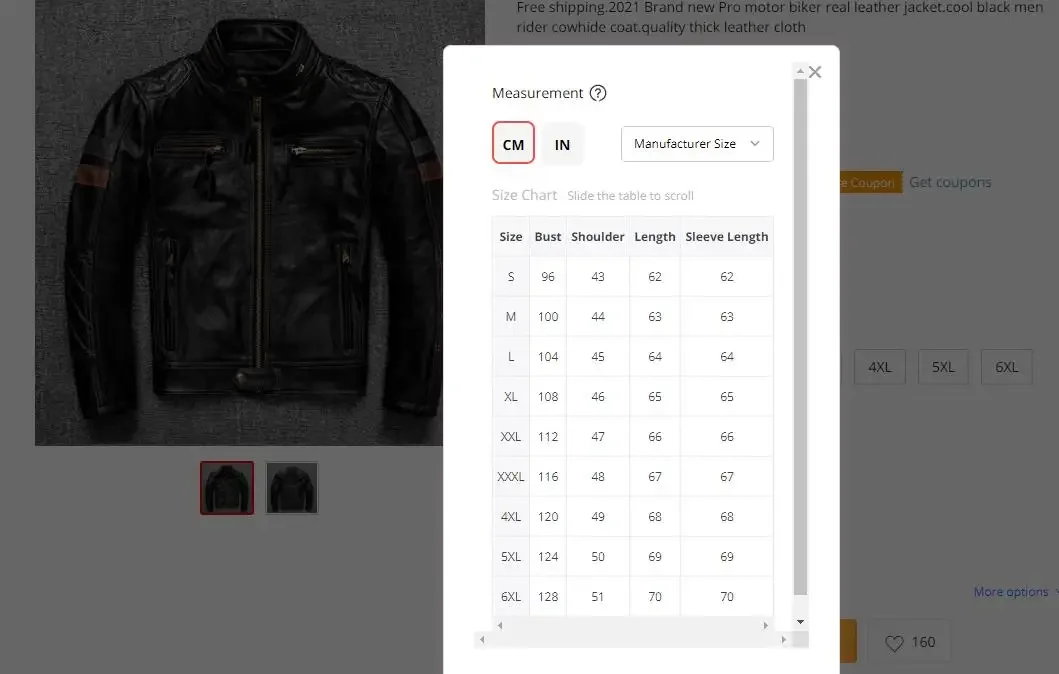This screenshot has width=1059, height=674.
Task: Click the Measurement heading text
Action: [x=537, y=93]
